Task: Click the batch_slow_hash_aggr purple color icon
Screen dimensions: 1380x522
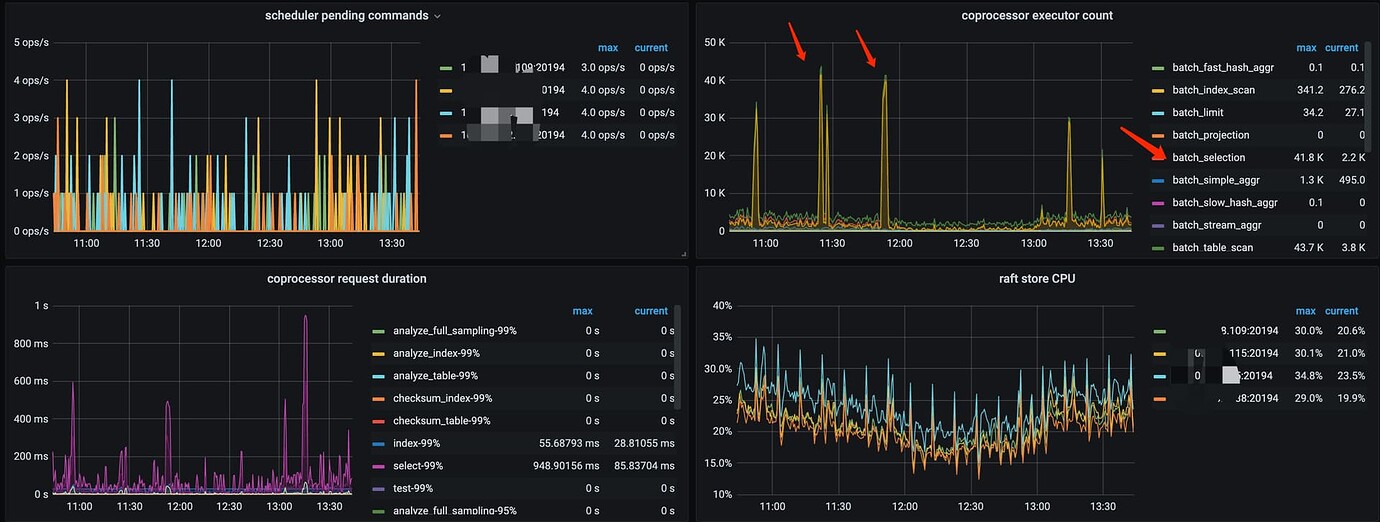Action: [x=1158, y=203]
